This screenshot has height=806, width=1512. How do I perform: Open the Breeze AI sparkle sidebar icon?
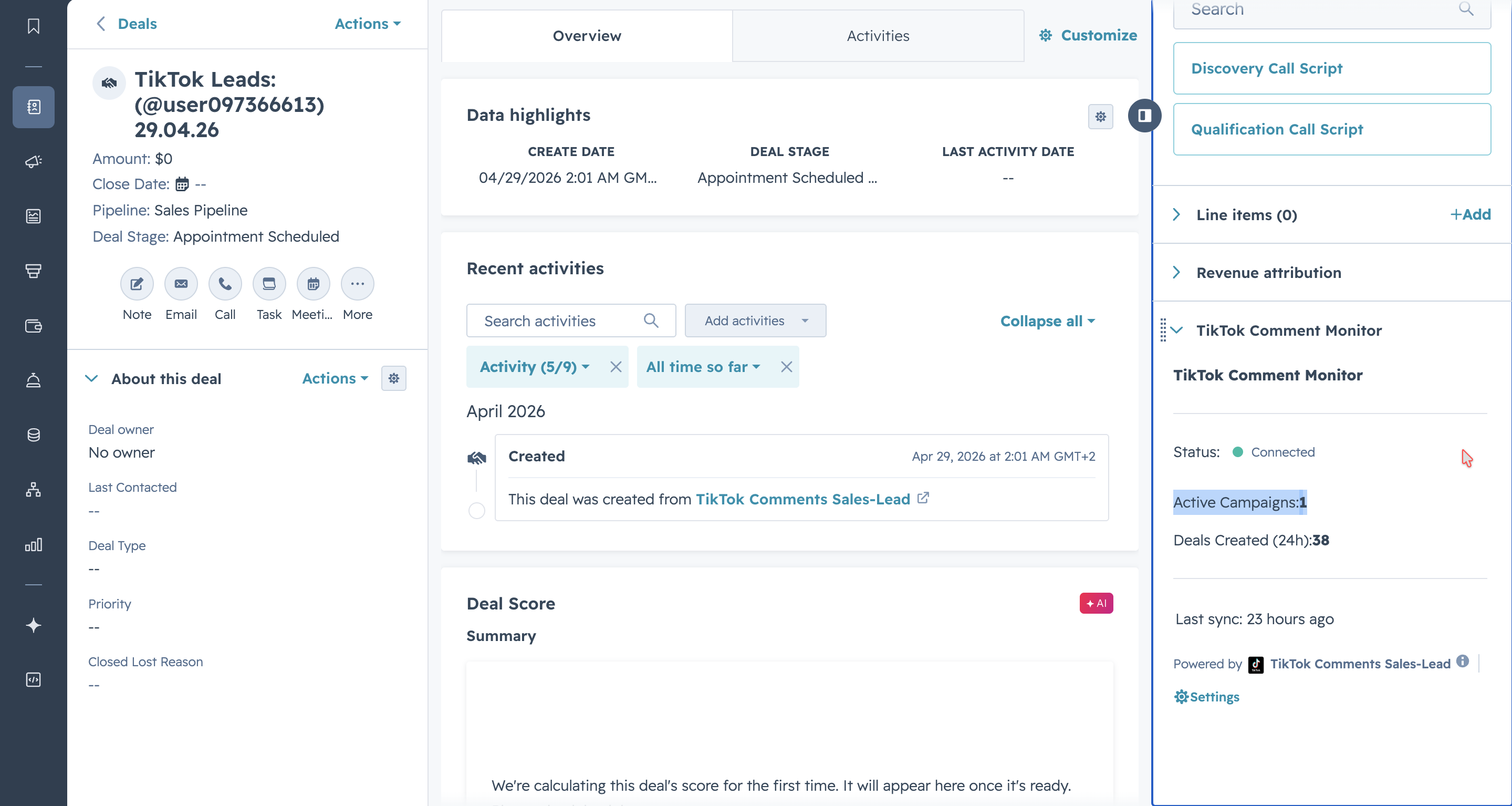pos(34,625)
